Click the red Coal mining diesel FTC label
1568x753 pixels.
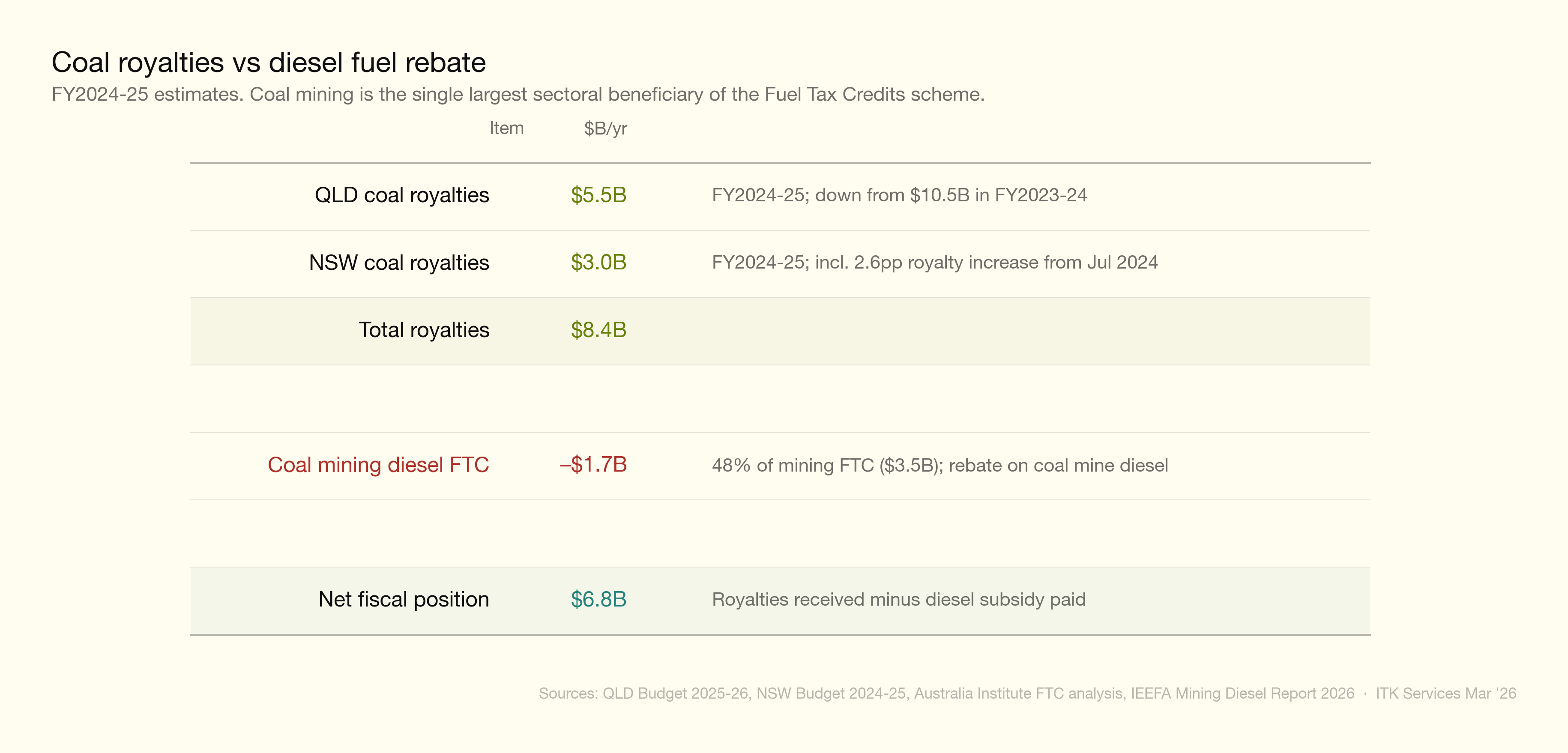(x=378, y=465)
